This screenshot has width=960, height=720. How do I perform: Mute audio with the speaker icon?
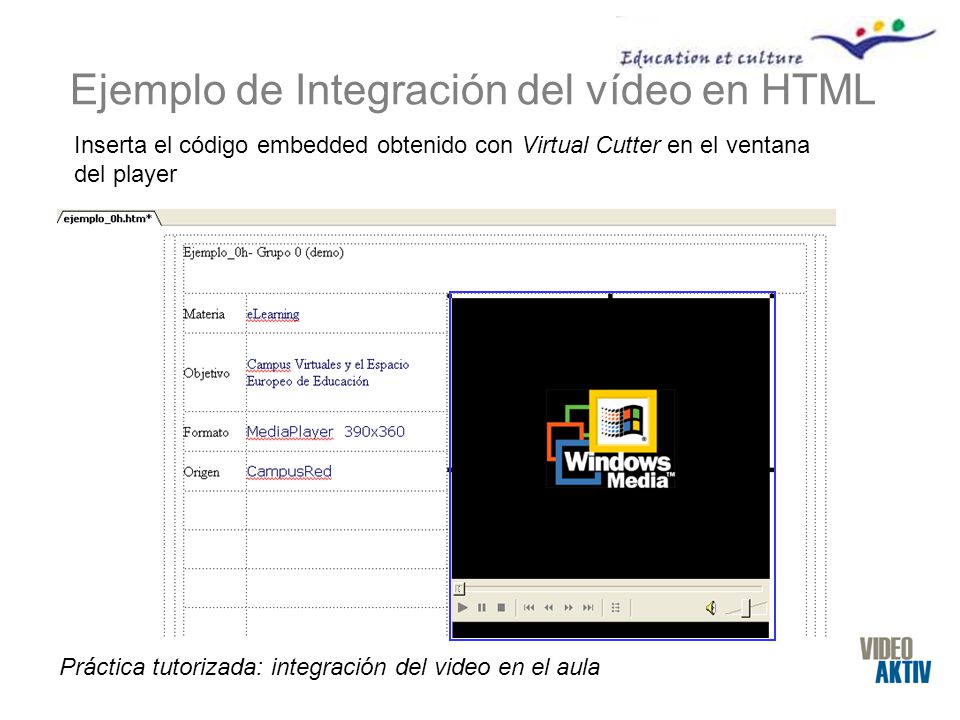coord(711,608)
